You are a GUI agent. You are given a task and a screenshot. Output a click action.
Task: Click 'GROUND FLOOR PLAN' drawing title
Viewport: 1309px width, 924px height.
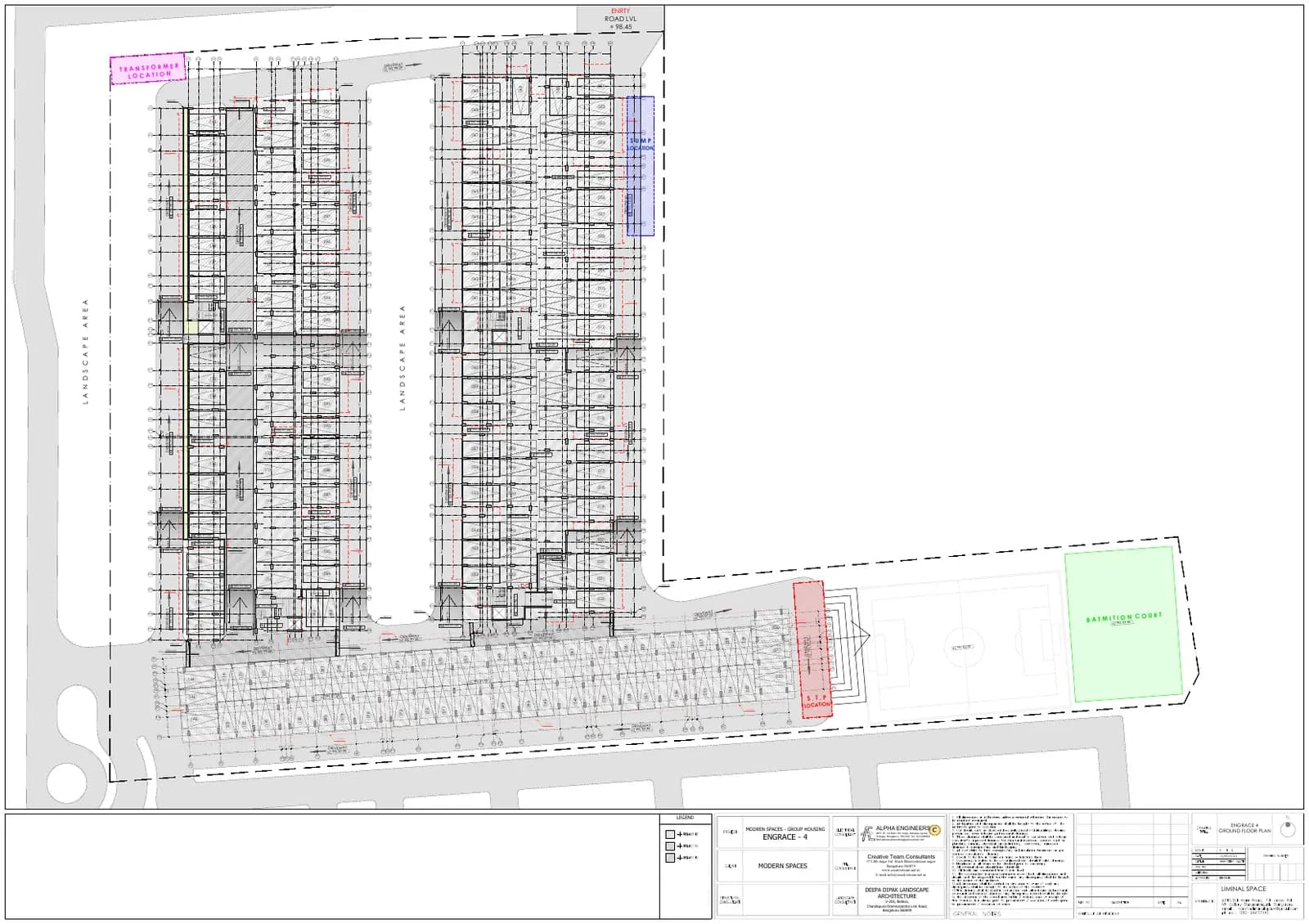1244,831
